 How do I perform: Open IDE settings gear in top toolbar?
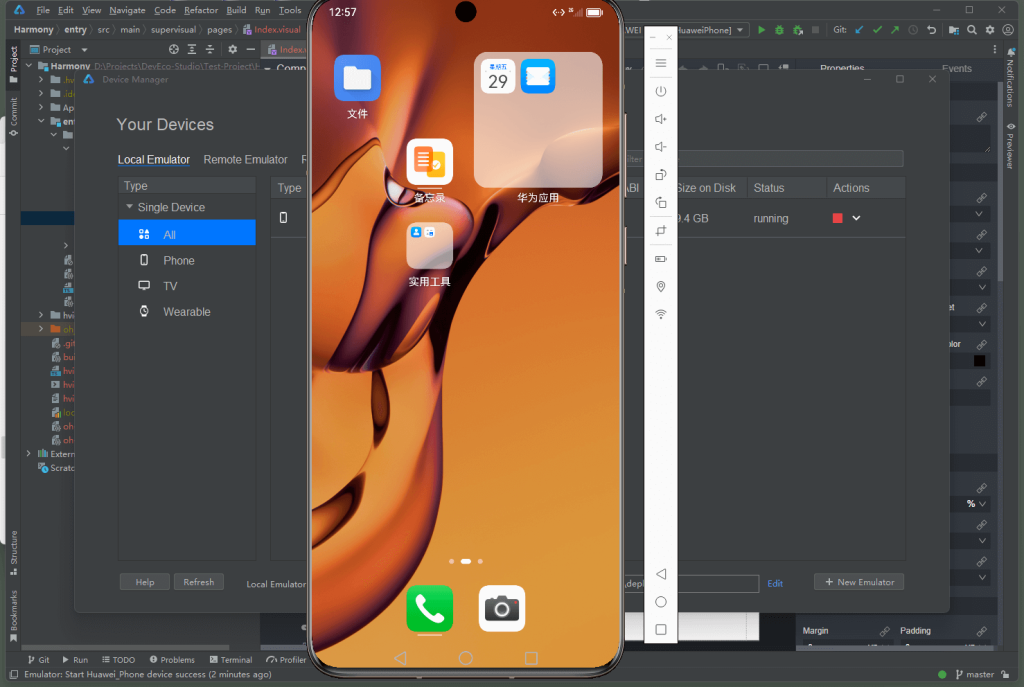pos(990,30)
